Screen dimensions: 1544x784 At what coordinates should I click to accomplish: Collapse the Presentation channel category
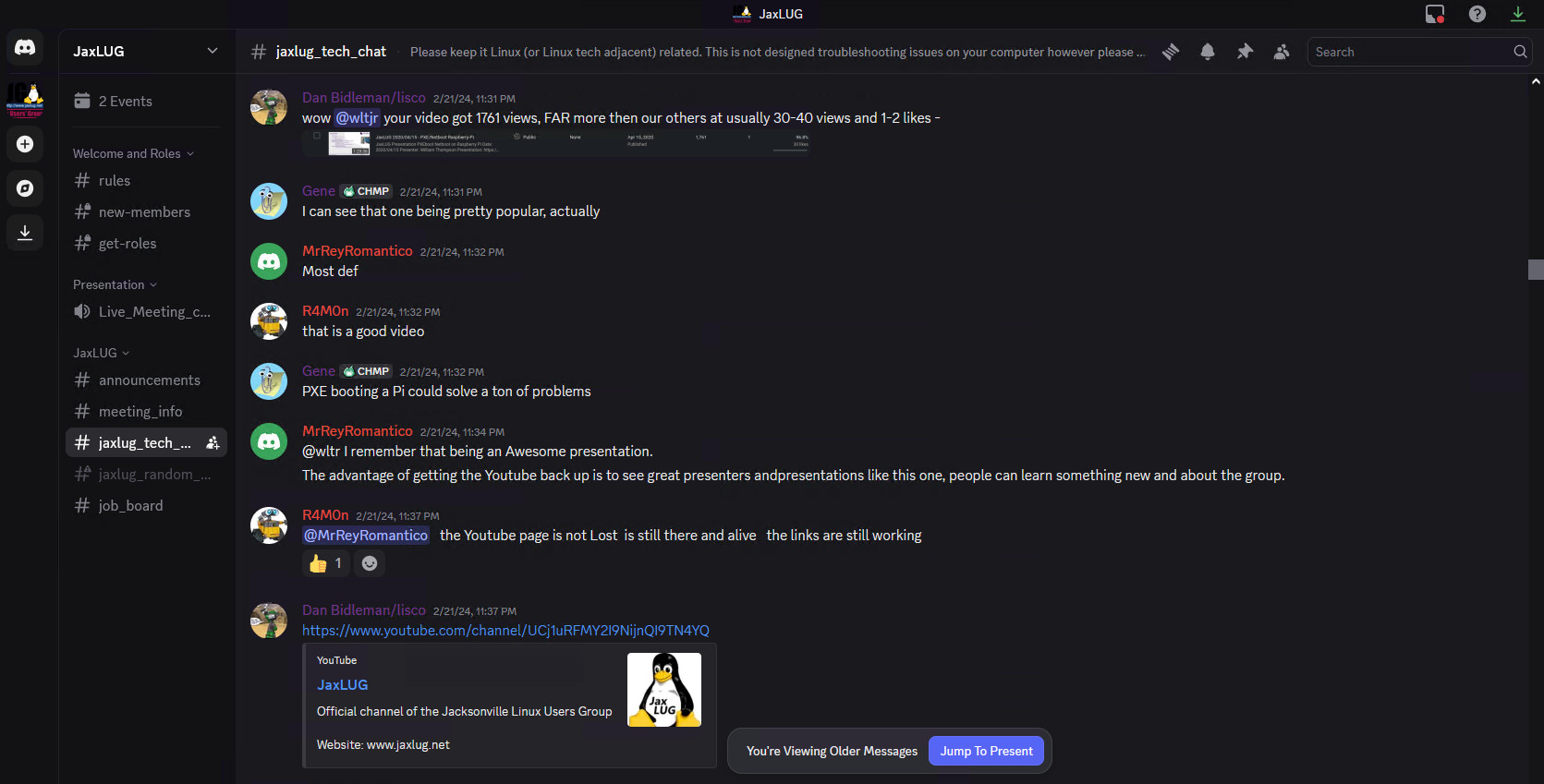pyautogui.click(x=114, y=284)
